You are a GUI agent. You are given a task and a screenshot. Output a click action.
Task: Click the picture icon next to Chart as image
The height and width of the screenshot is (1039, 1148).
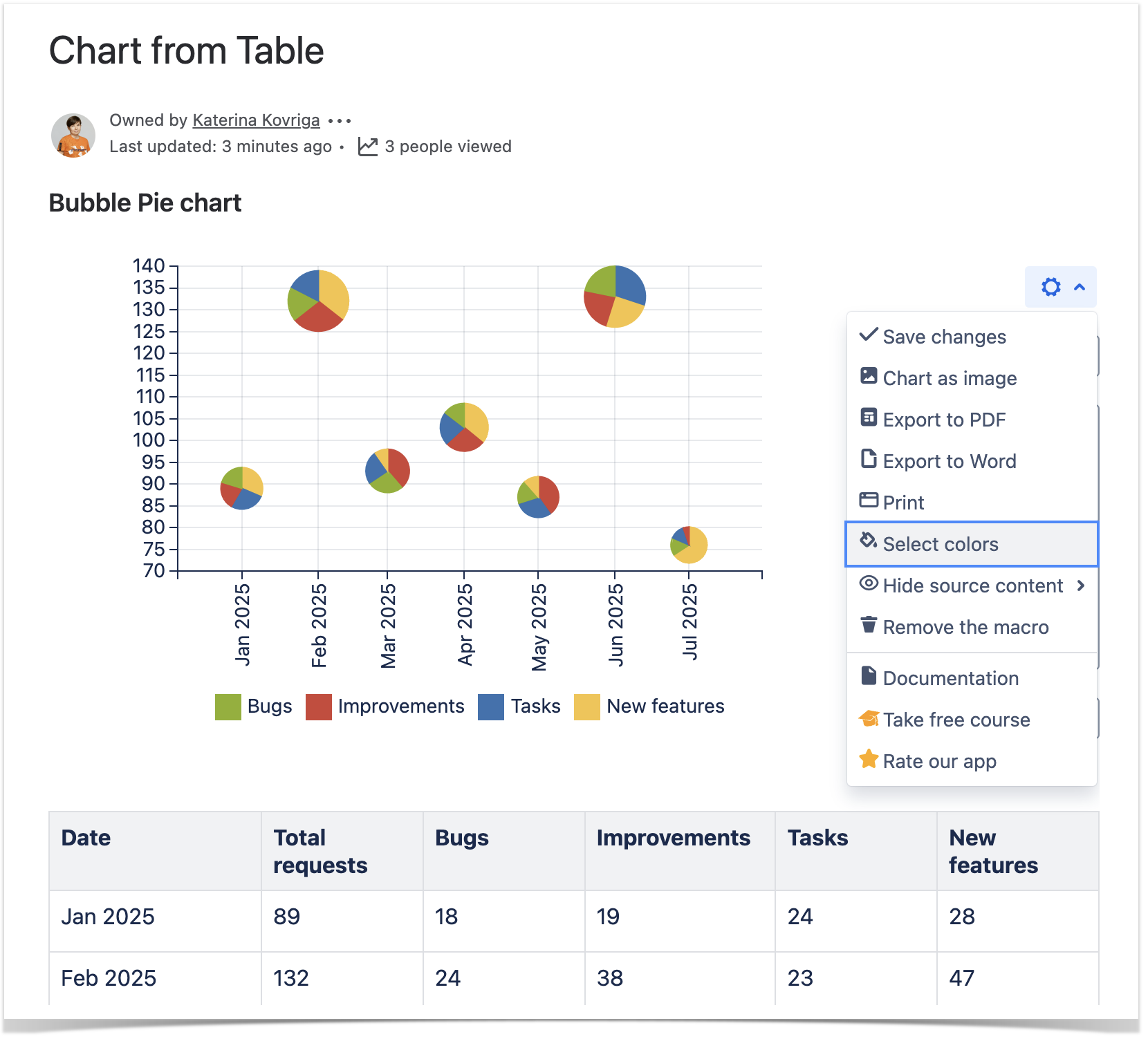(868, 376)
